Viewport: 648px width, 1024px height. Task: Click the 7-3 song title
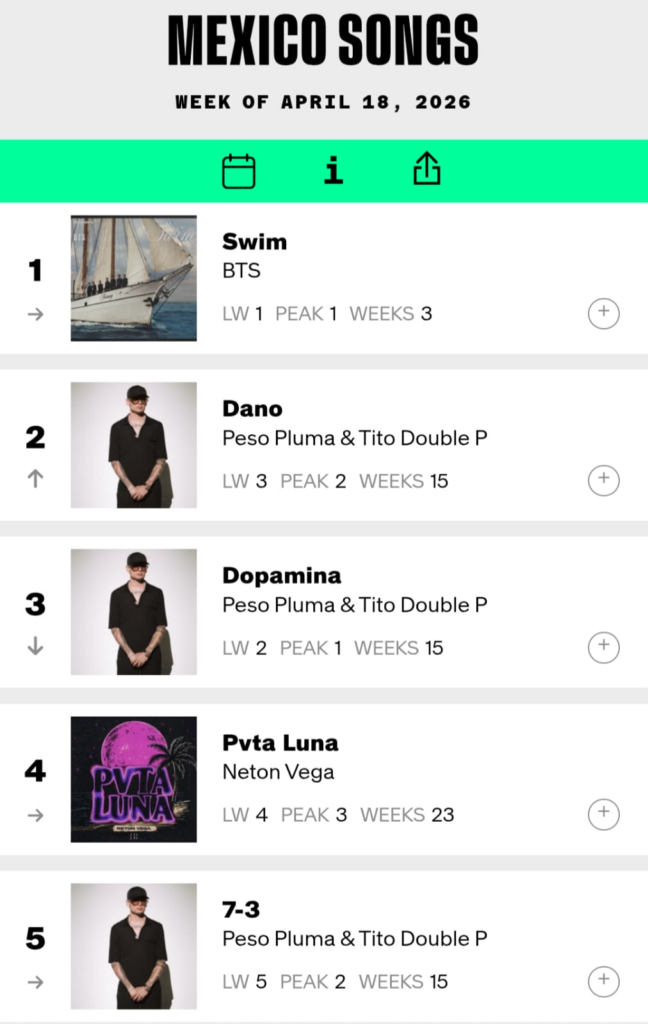[x=241, y=910]
